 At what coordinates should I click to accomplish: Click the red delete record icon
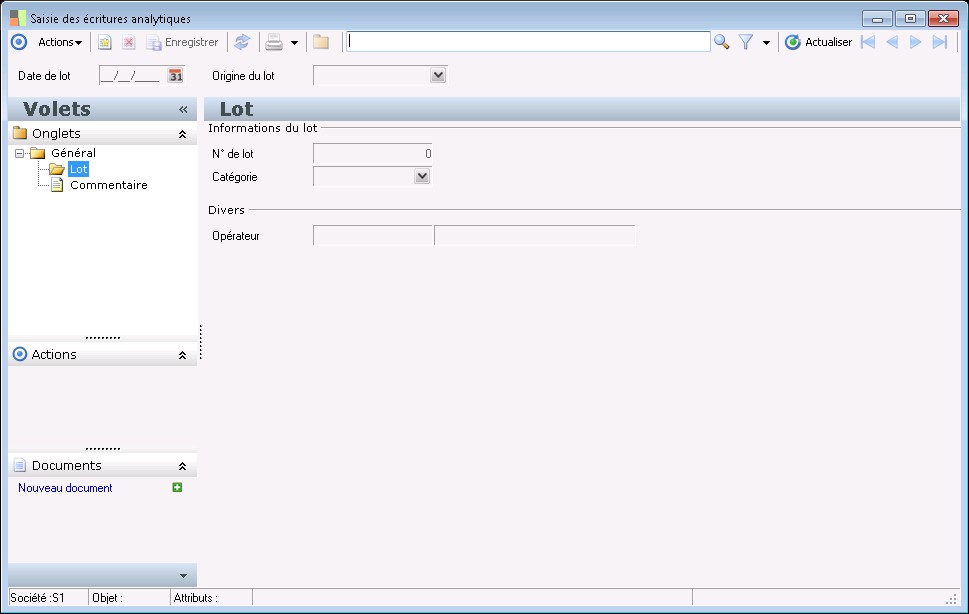tap(129, 42)
